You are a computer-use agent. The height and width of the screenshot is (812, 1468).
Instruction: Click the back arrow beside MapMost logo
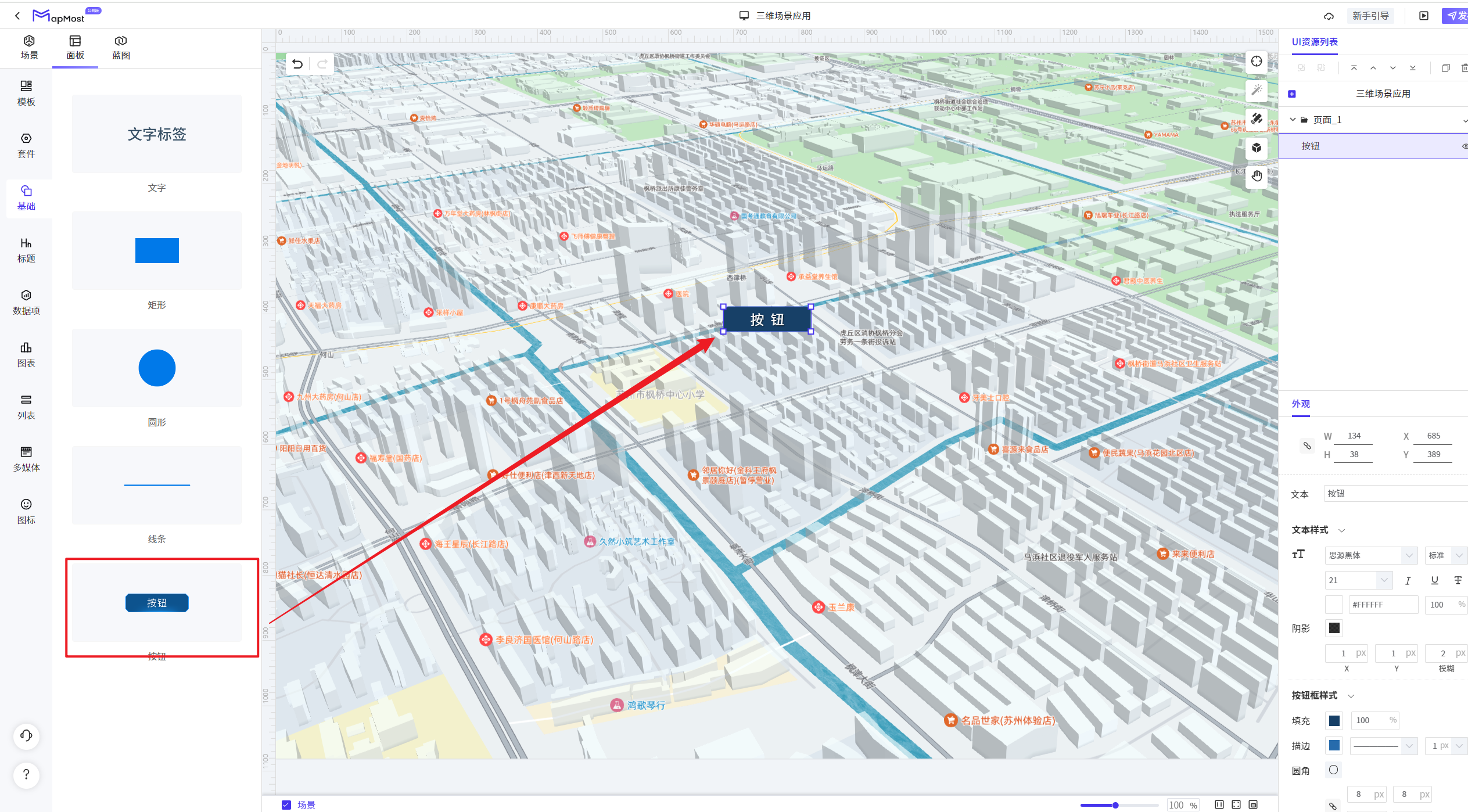tap(17, 16)
